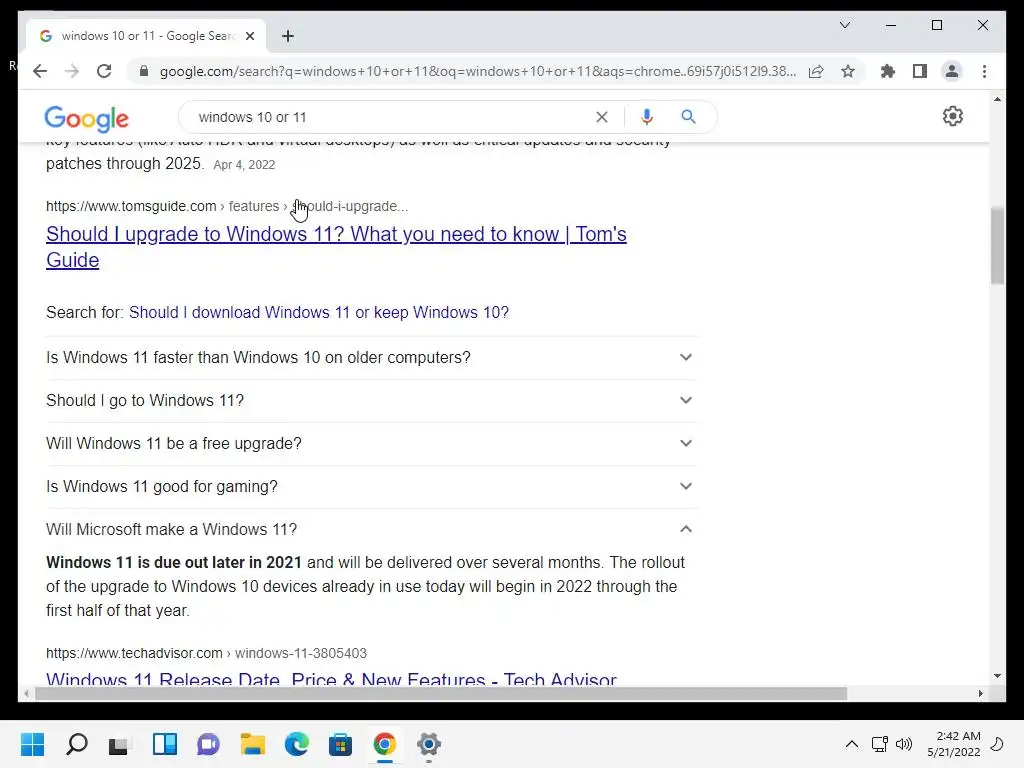Click the vertical scrollbar thumb
Viewport: 1024px width, 768px height.
click(997, 246)
